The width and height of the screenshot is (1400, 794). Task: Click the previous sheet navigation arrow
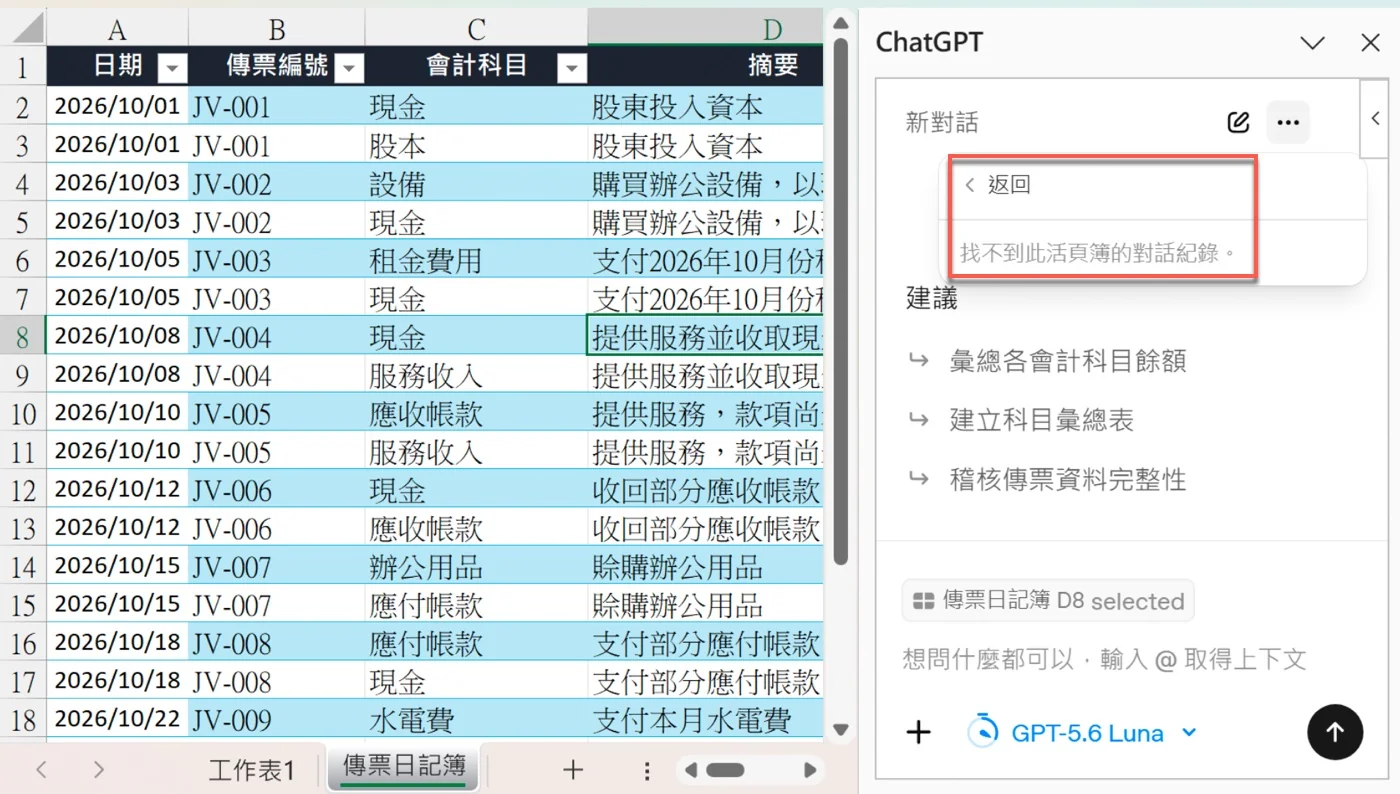pyautogui.click(x=41, y=769)
